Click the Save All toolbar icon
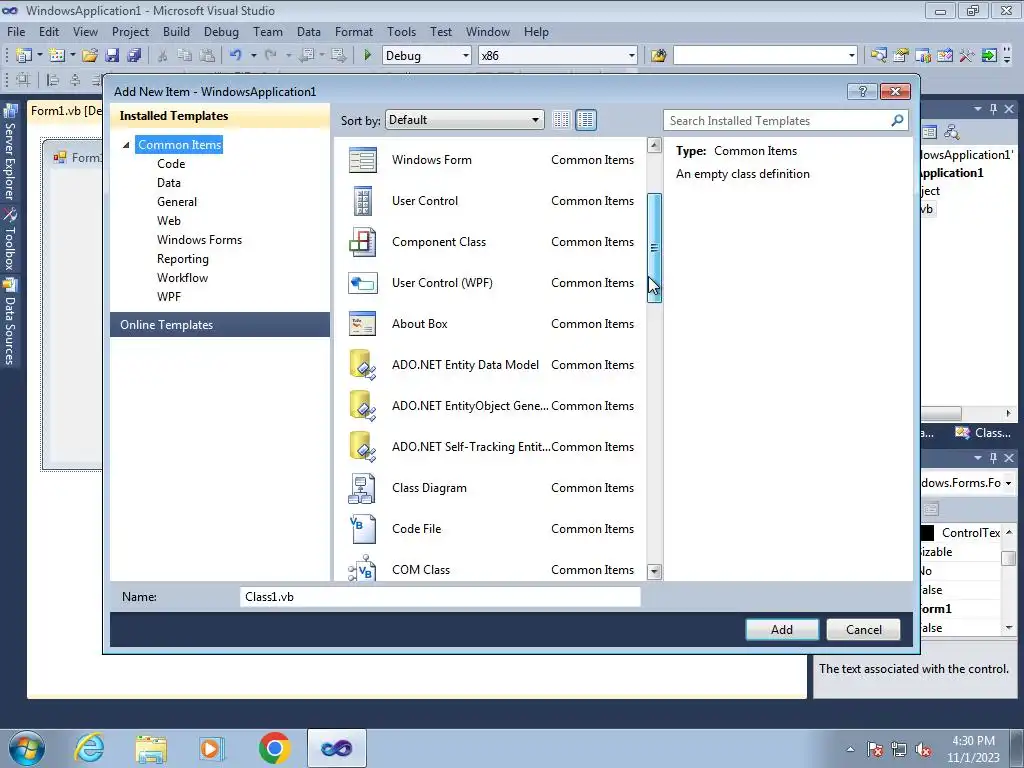The image size is (1024, 768). click(x=134, y=56)
